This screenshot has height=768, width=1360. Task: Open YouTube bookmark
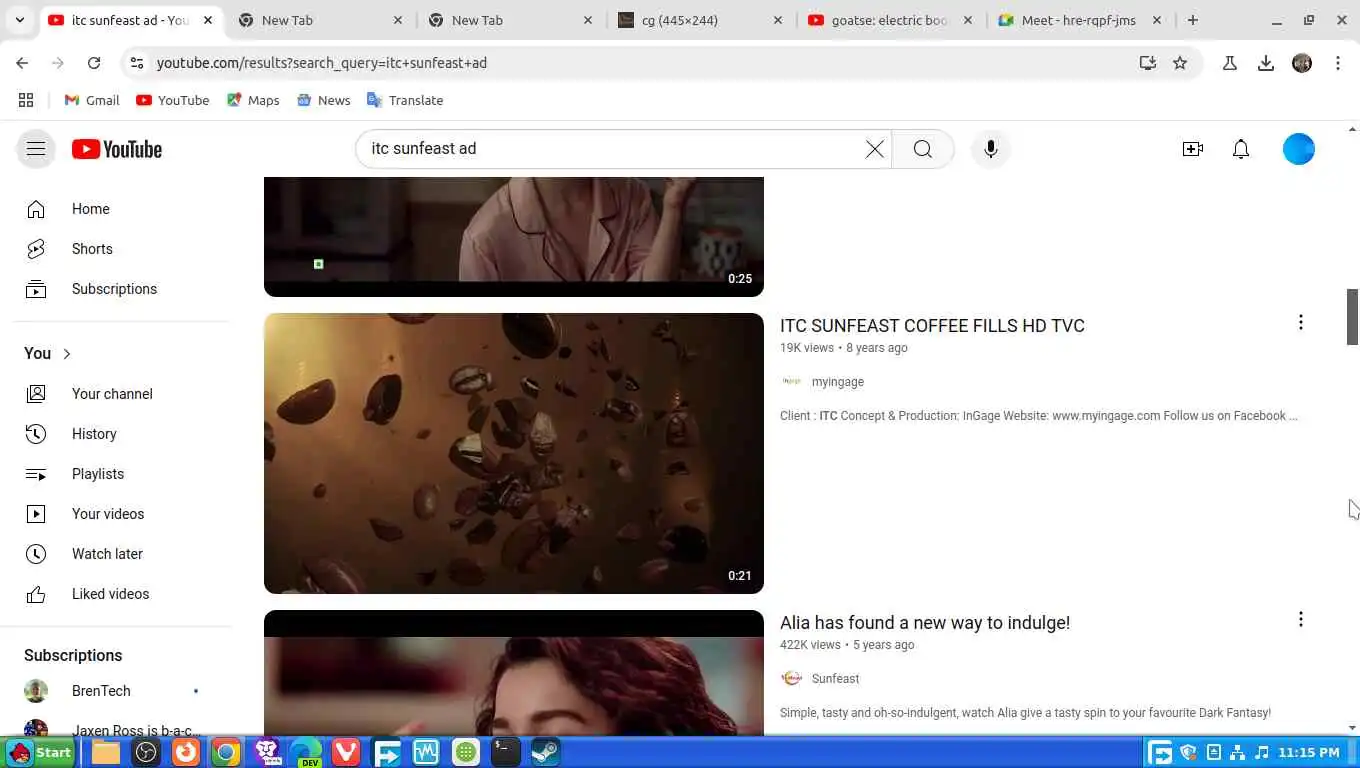[173, 100]
